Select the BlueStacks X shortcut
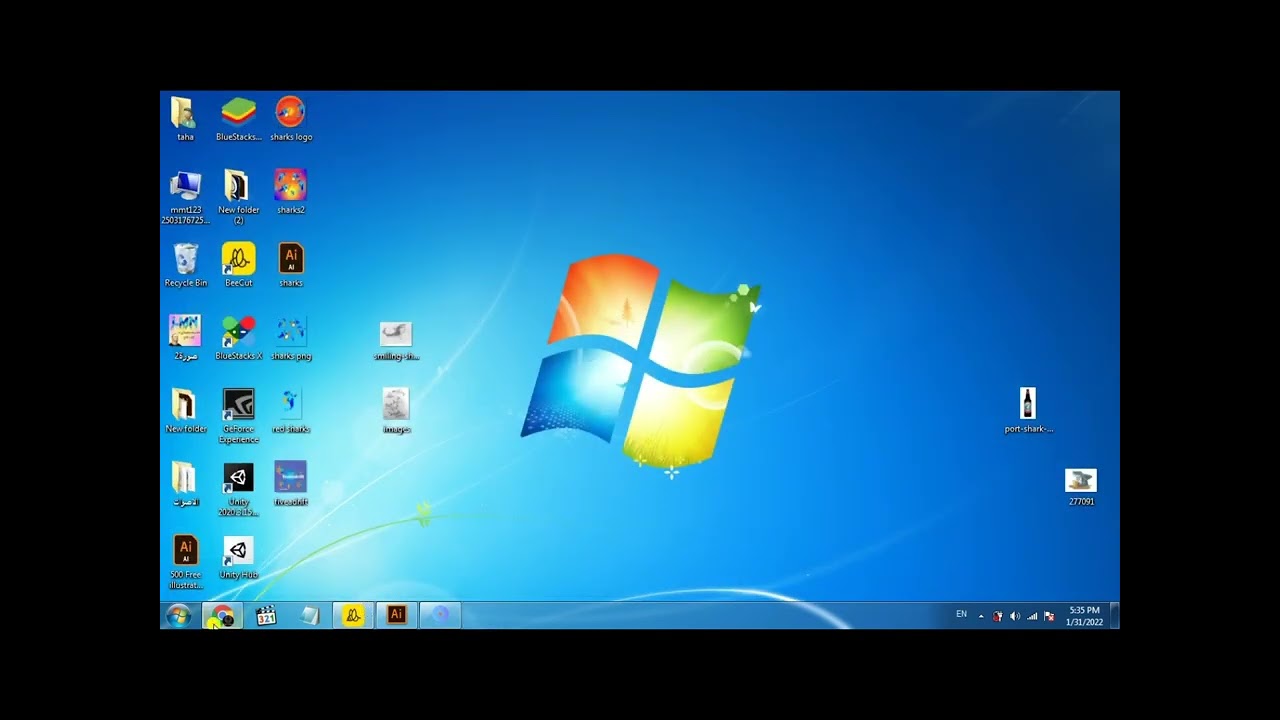 click(238, 337)
